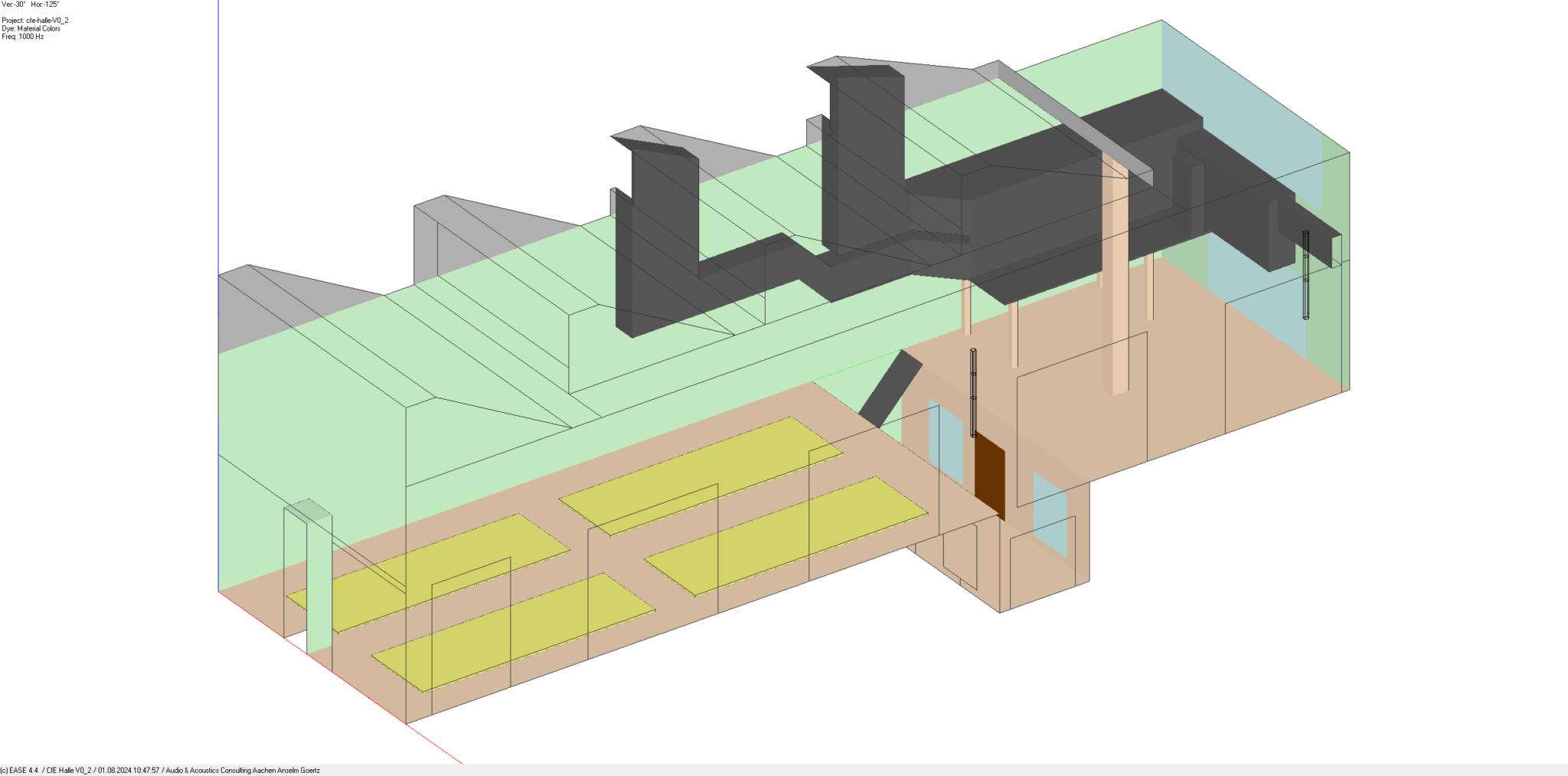Click the large dark grey duct block at center
Viewport: 1568px width, 776px height.
[1034, 222]
